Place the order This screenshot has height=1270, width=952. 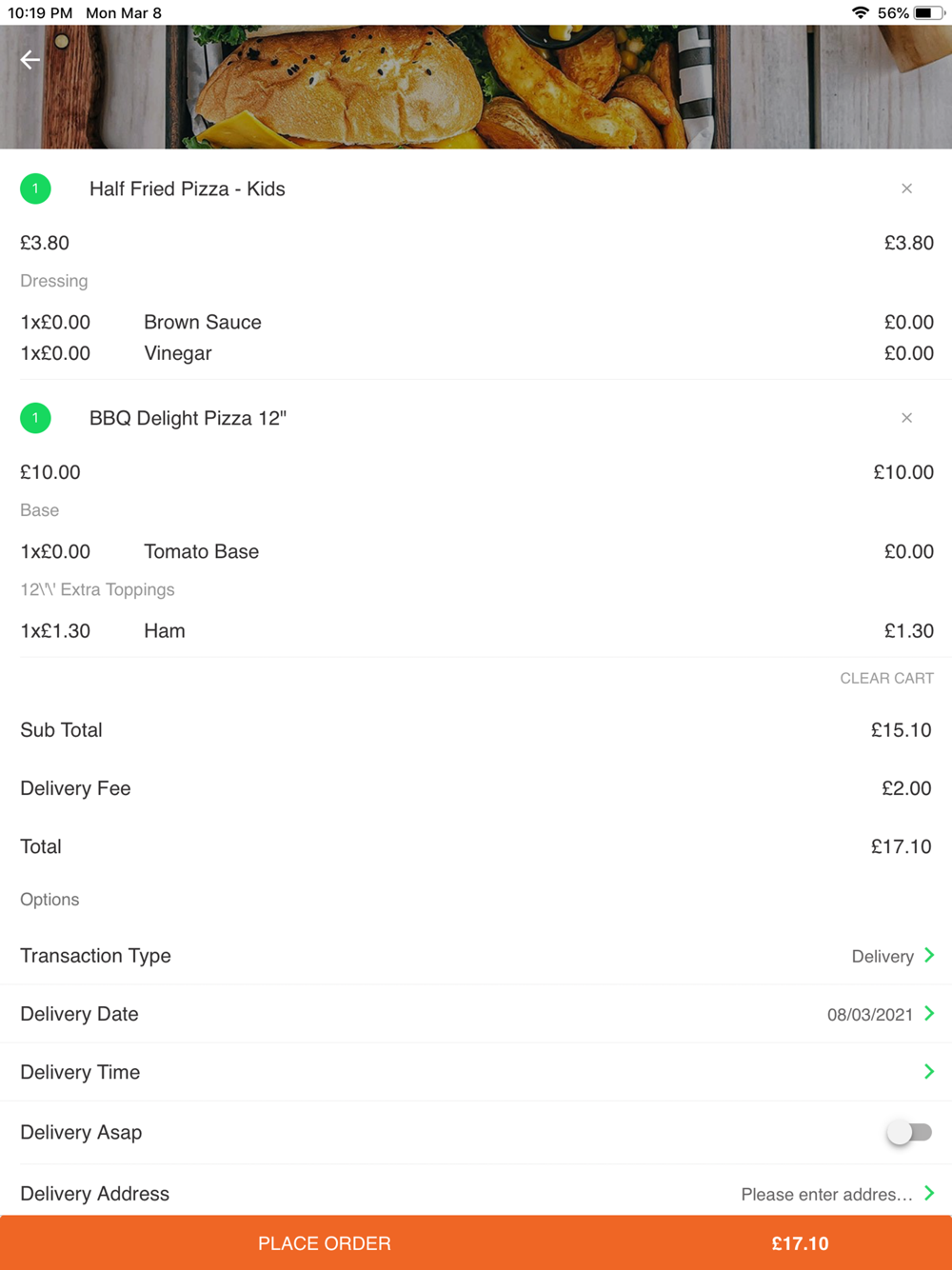(325, 1243)
